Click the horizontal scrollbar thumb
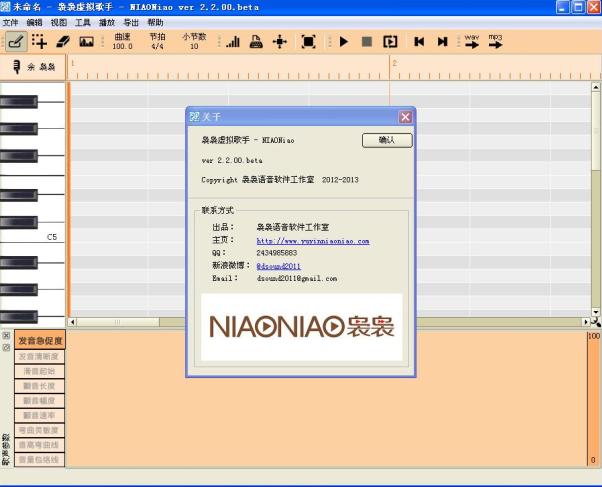Viewport: 602px width, 487px height. (118, 322)
